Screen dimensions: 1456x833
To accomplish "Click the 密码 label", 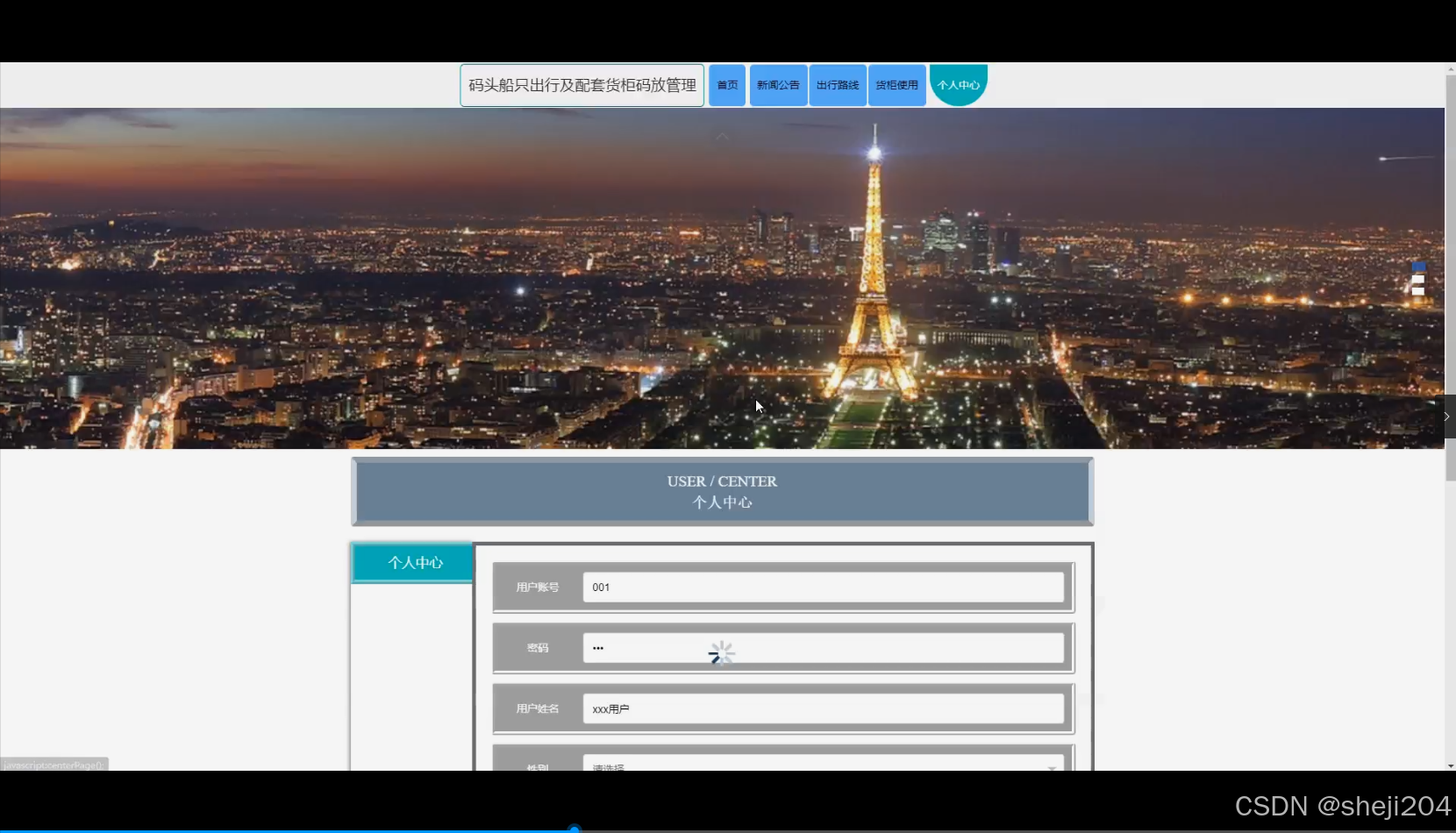I will tap(538, 648).
